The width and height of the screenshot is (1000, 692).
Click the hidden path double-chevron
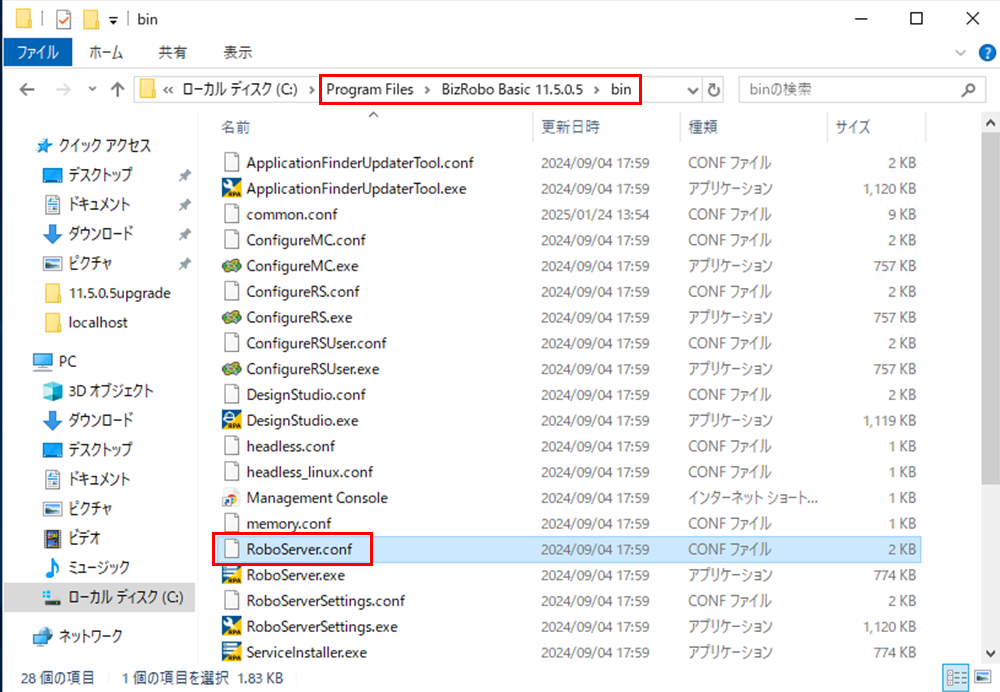click(x=168, y=90)
